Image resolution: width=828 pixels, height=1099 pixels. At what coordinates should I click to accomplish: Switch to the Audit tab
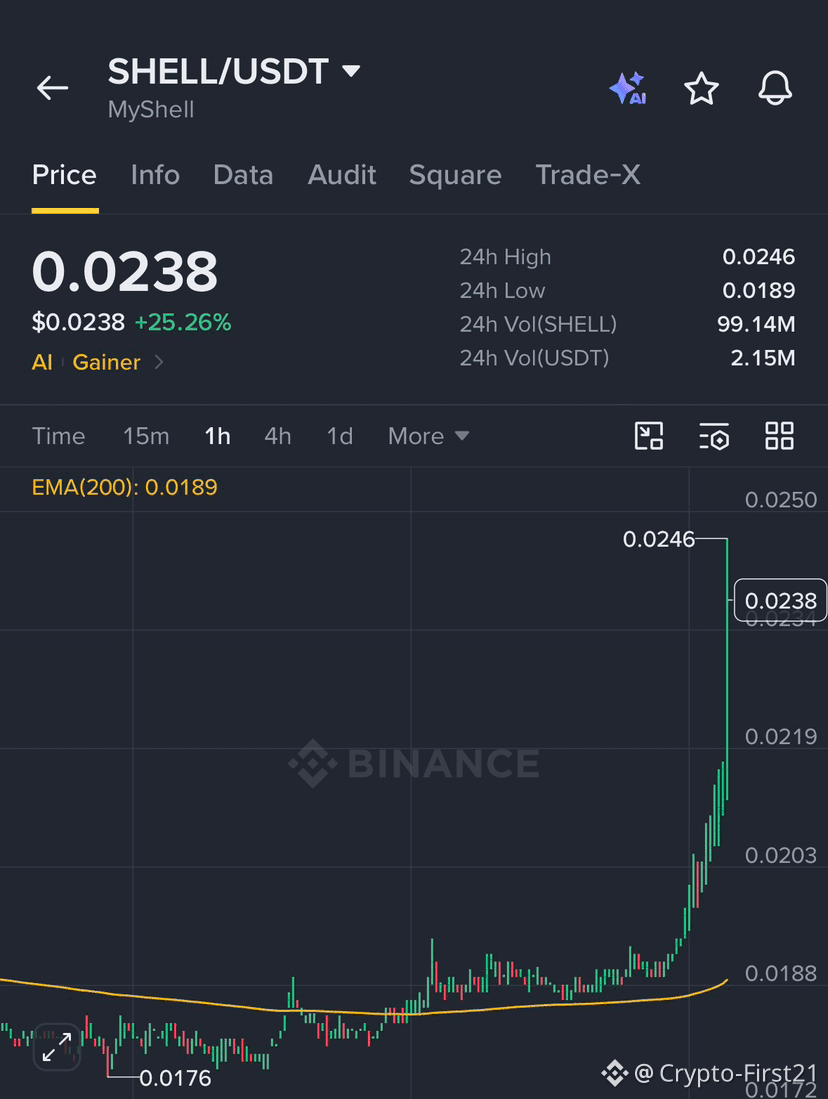[x=341, y=175]
